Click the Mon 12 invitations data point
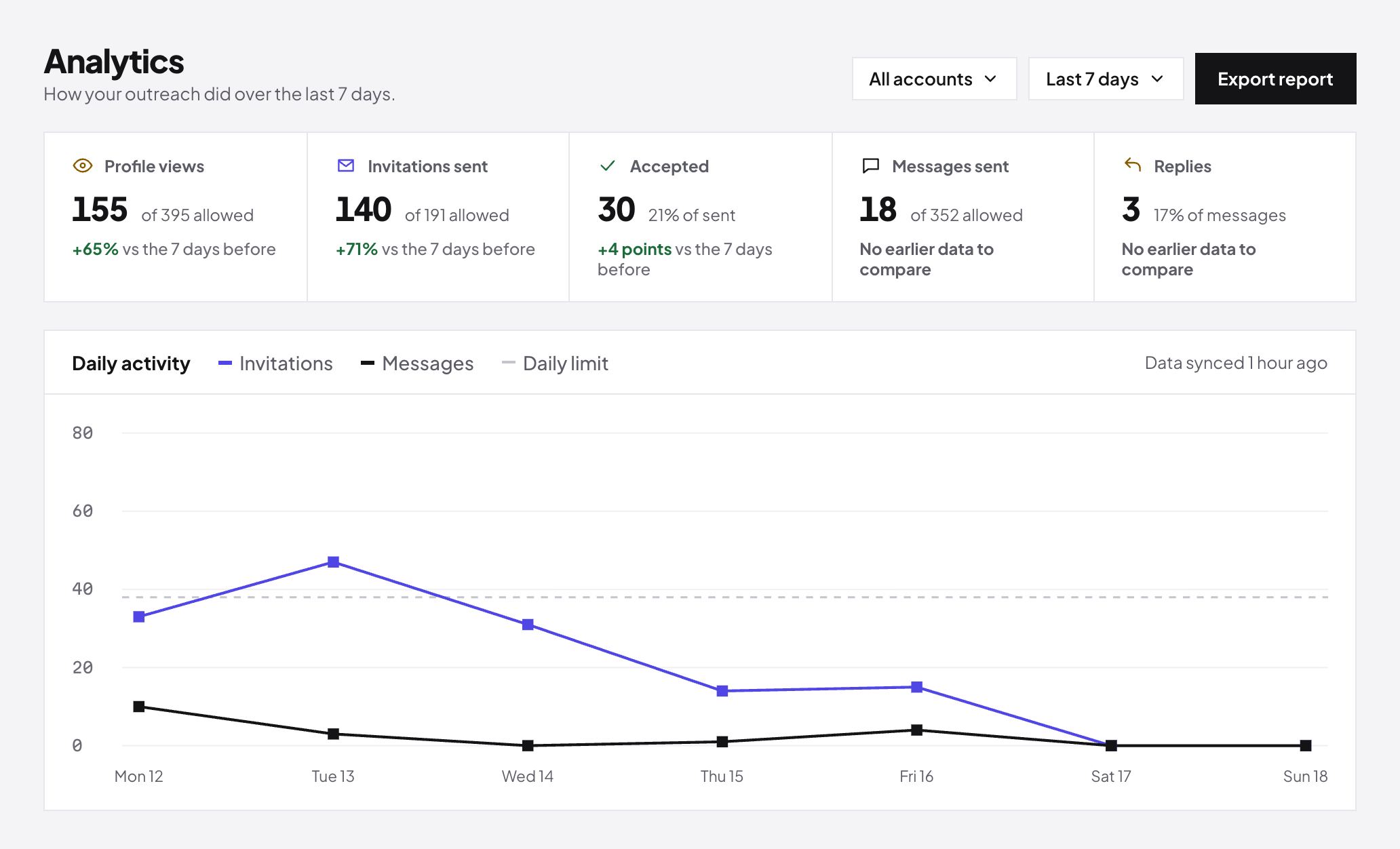The image size is (1400, 849). pyautogui.click(x=139, y=617)
